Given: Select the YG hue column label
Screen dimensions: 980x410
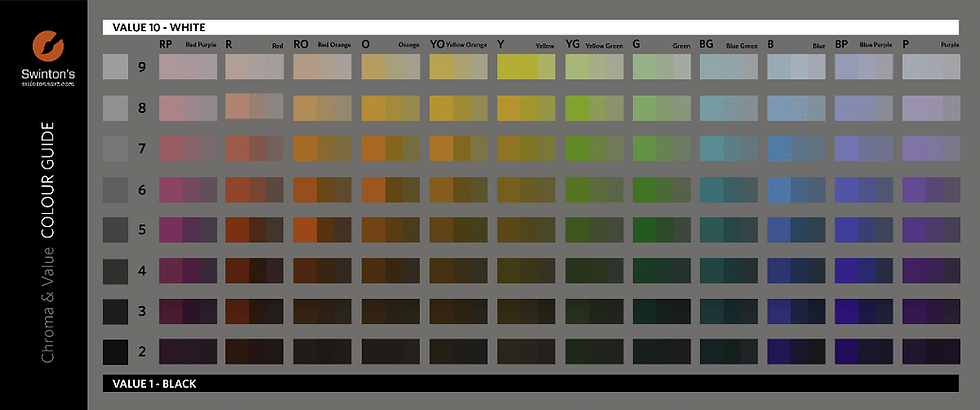Looking at the screenshot, I should tap(572, 44).
